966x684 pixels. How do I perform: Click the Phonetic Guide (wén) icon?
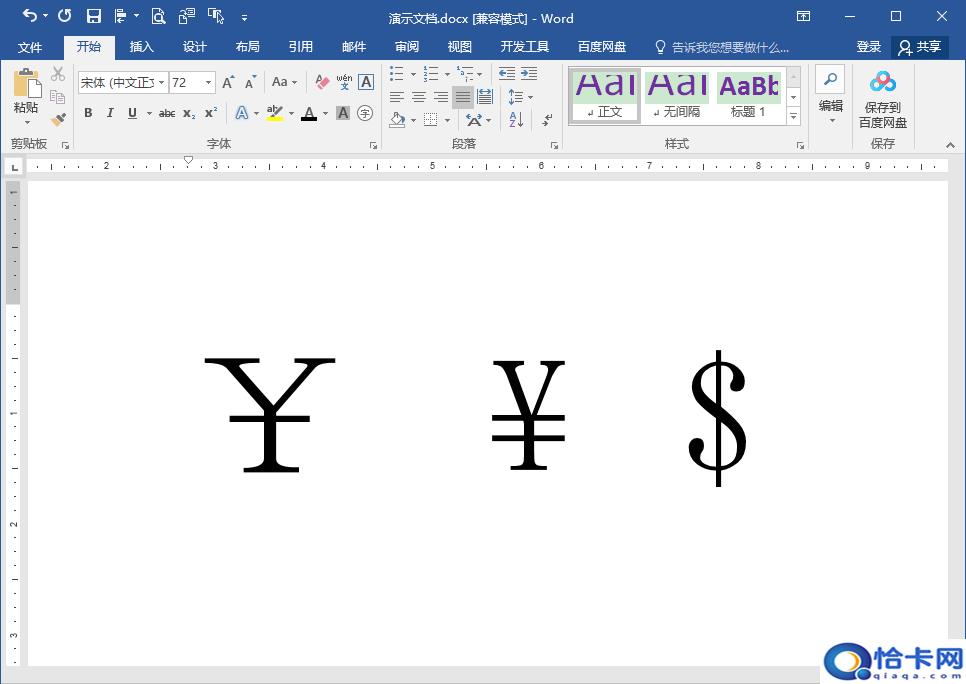pyautogui.click(x=344, y=82)
